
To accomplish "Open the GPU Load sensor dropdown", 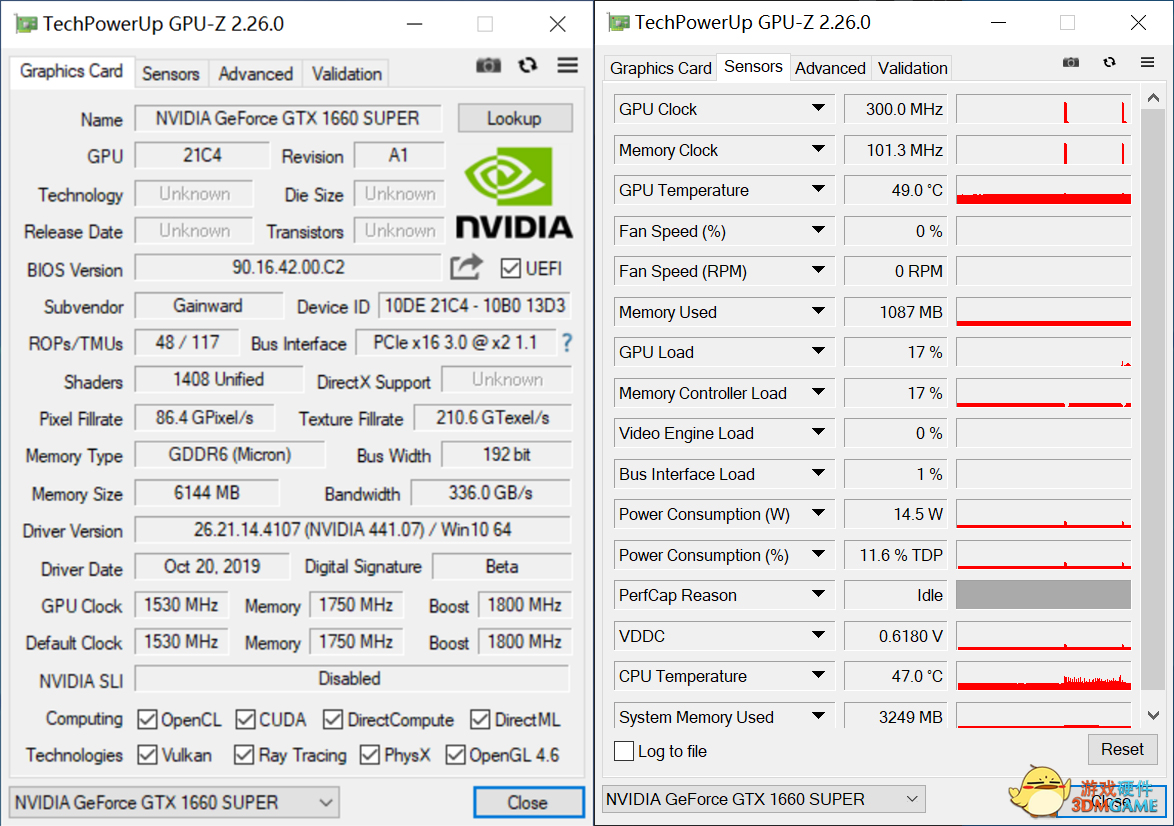I will point(818,351).
